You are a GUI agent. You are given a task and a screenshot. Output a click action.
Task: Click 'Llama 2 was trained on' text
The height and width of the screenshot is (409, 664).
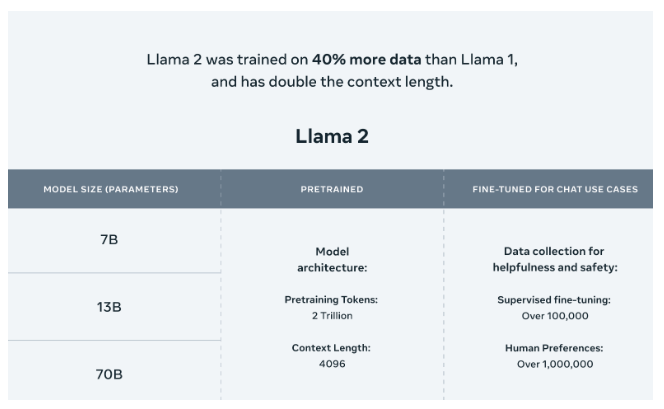tap(227, 60)
